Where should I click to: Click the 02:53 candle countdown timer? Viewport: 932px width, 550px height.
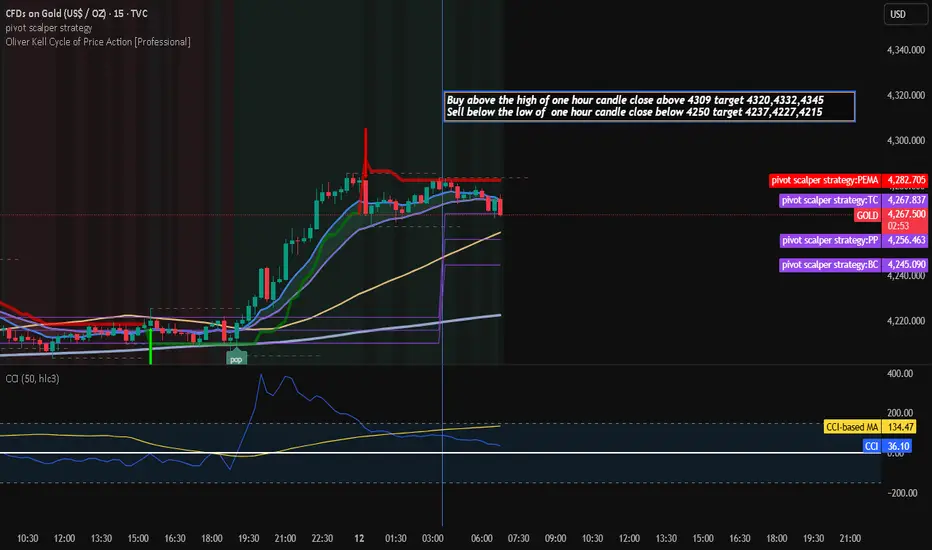pyautogui.click(x=898, y=226)
